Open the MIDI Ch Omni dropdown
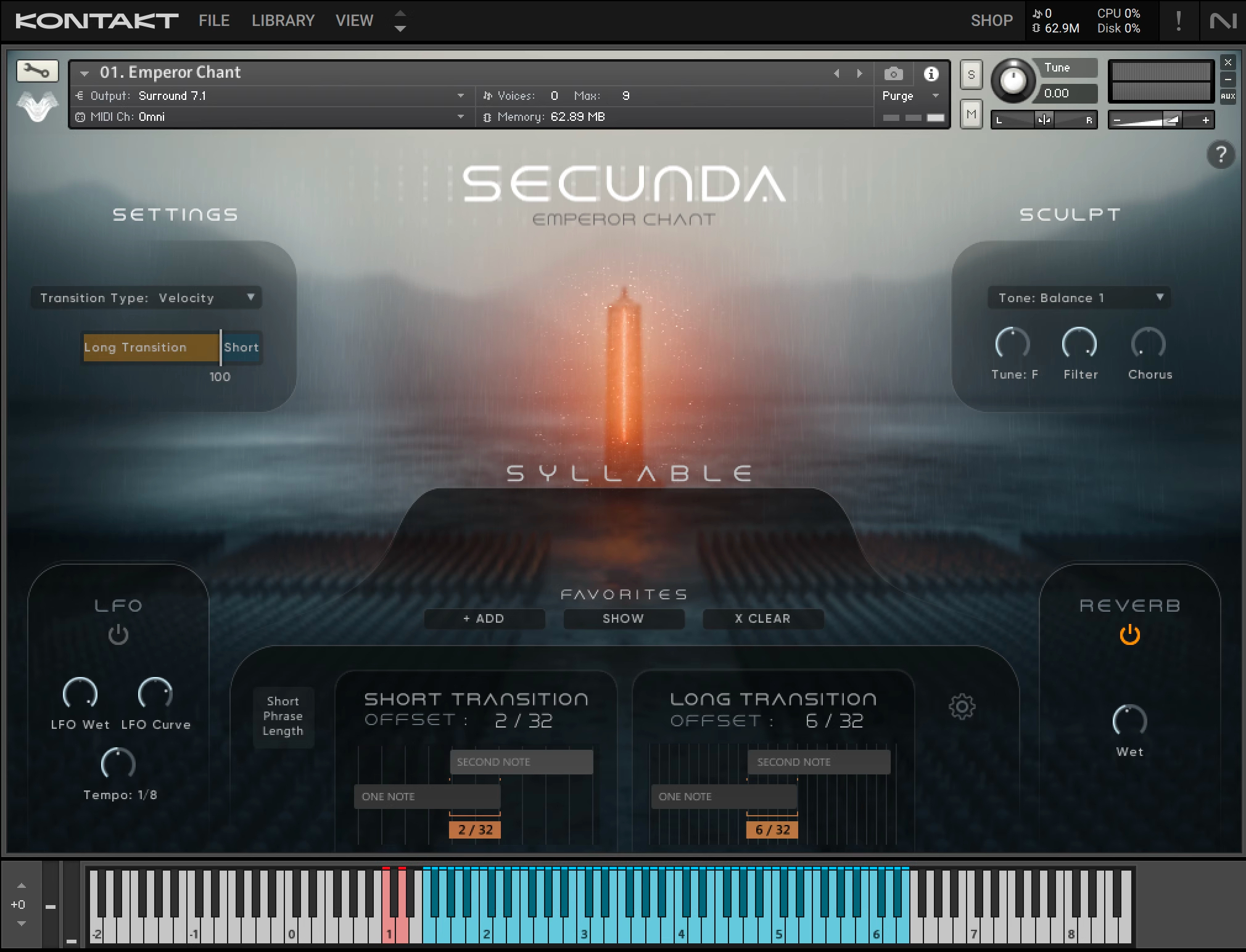Image resolution: width=1246 pixels, height=952 pixels. [270, 117]
